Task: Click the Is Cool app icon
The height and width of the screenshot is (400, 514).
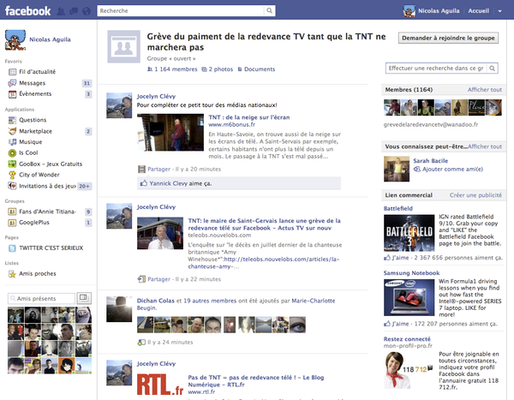Action: [x=12, y=153]
